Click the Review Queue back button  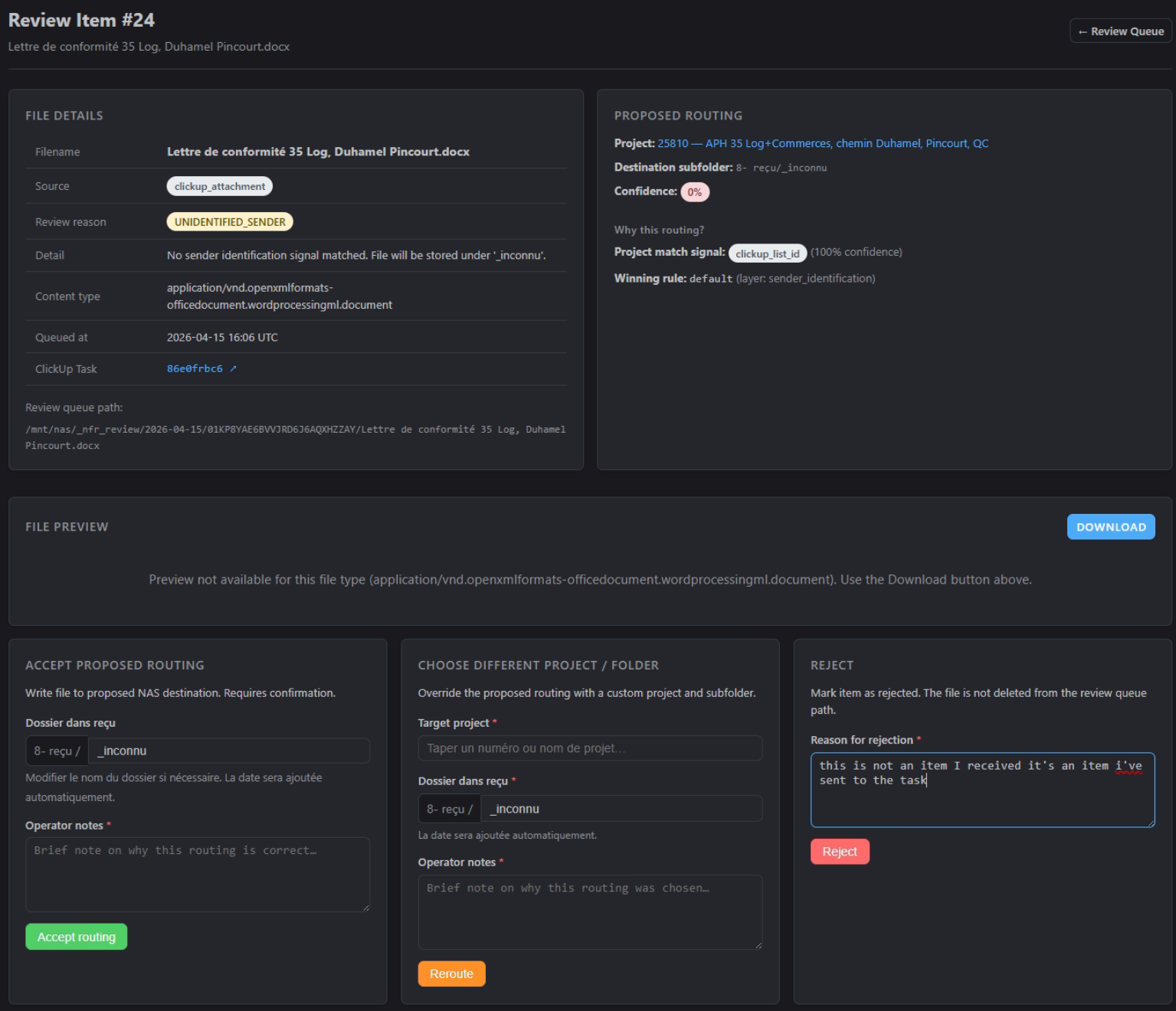pos(1120,31)
